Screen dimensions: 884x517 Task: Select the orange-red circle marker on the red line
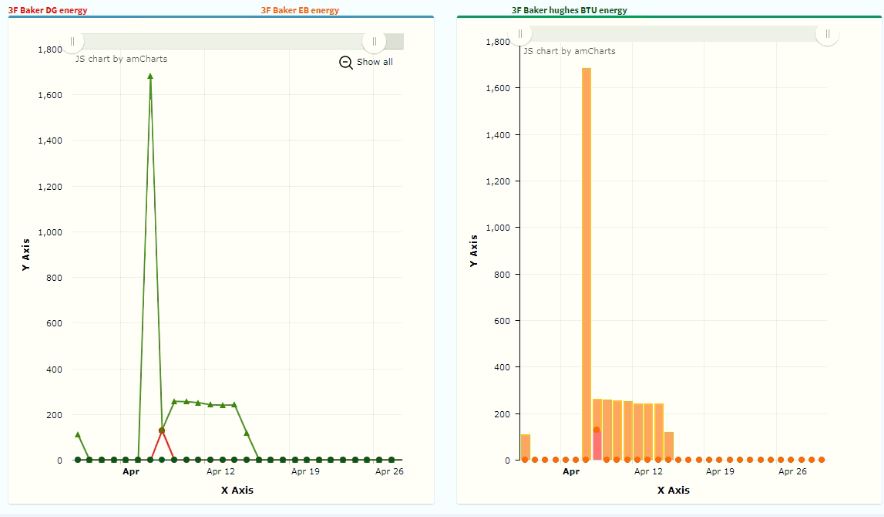[161, 431]
